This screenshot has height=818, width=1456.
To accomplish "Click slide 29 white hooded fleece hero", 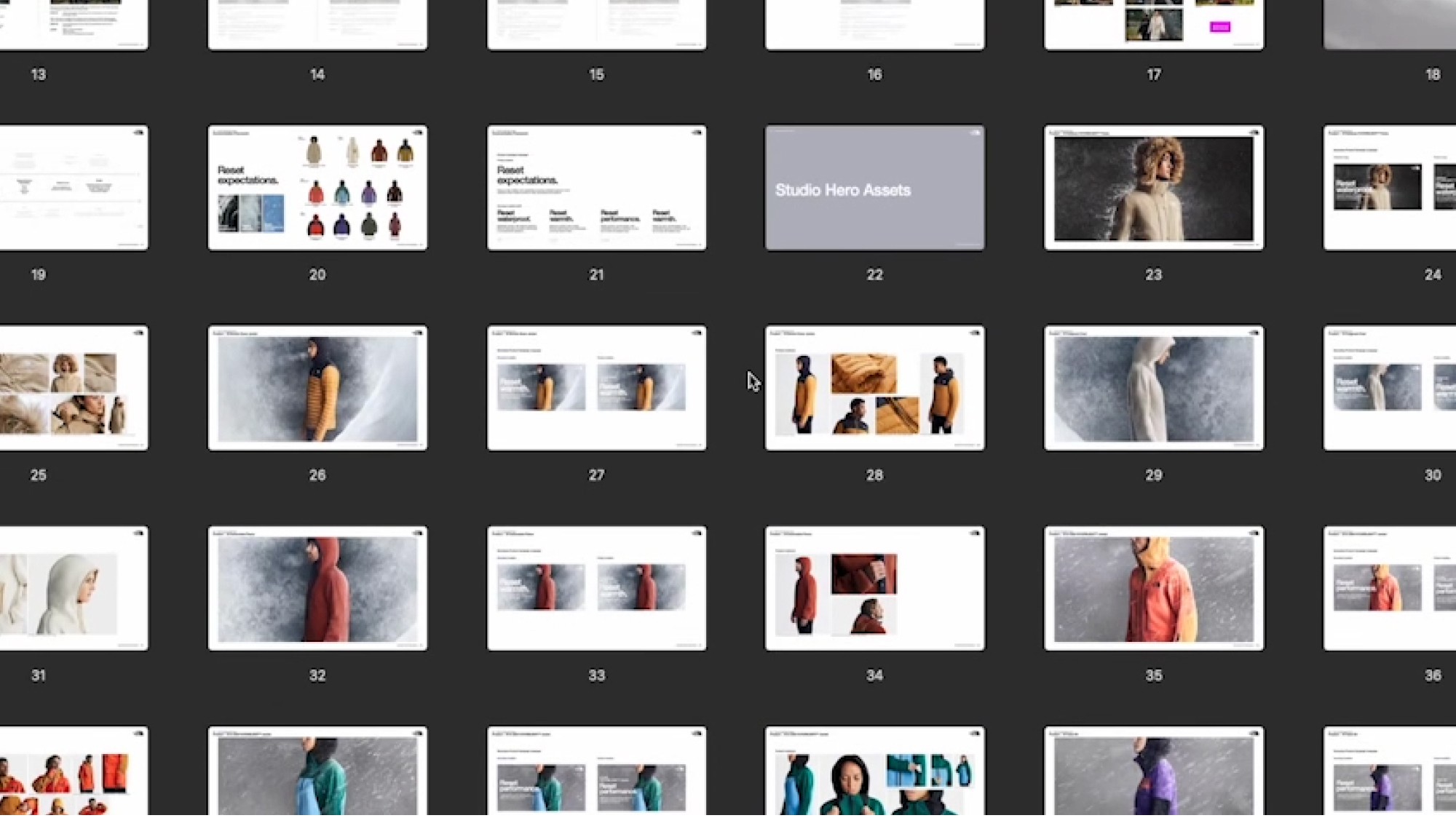I will coord(1154,388).
